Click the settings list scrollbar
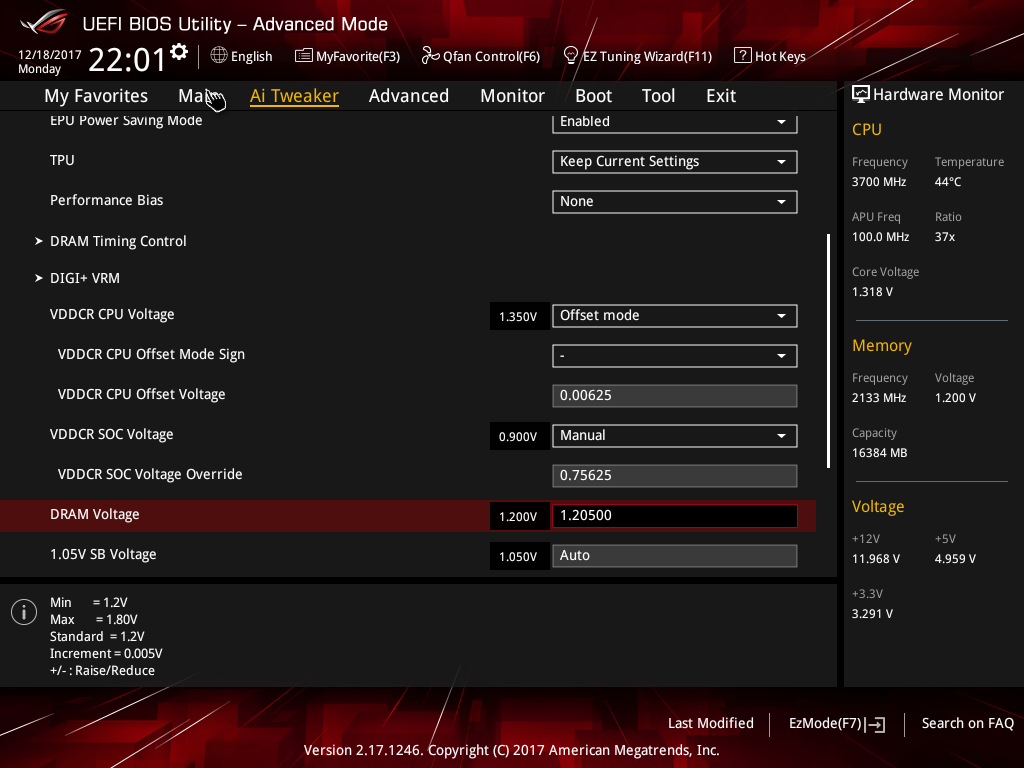 (828, 351)
